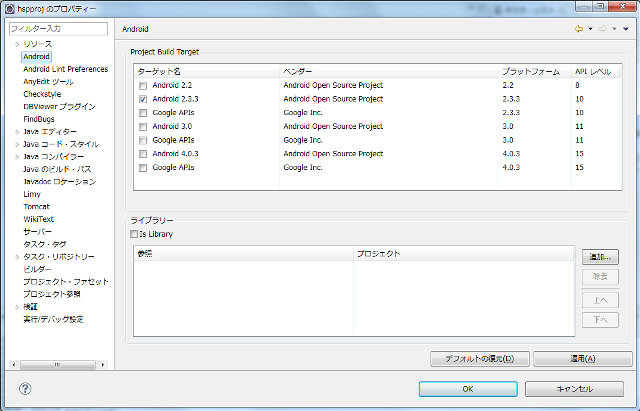Viewport: 640px width, 411px height.
Task: Expand the Java エディター tree node
Action: 17,132
